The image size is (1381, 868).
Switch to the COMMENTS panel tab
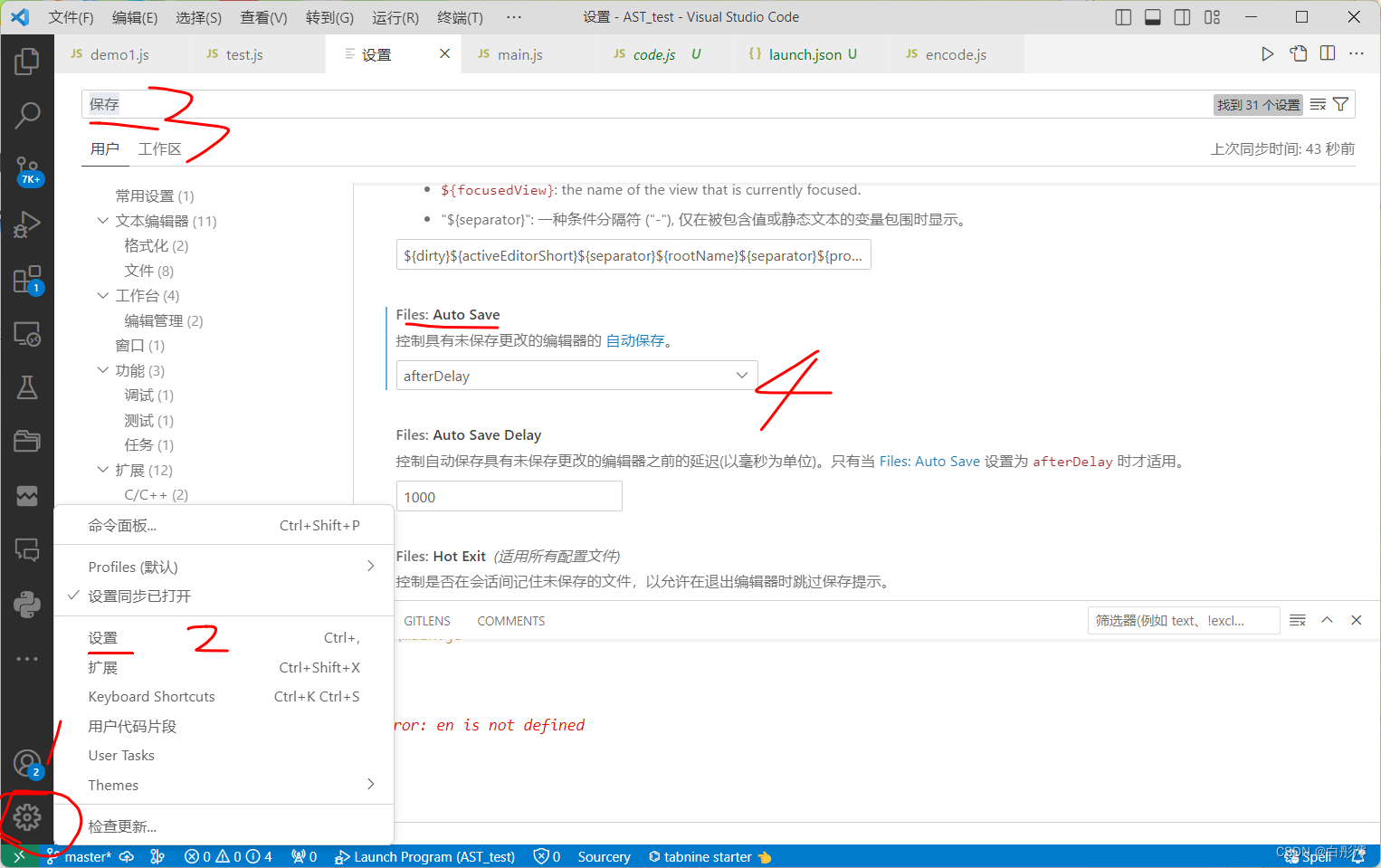(511, 621)
